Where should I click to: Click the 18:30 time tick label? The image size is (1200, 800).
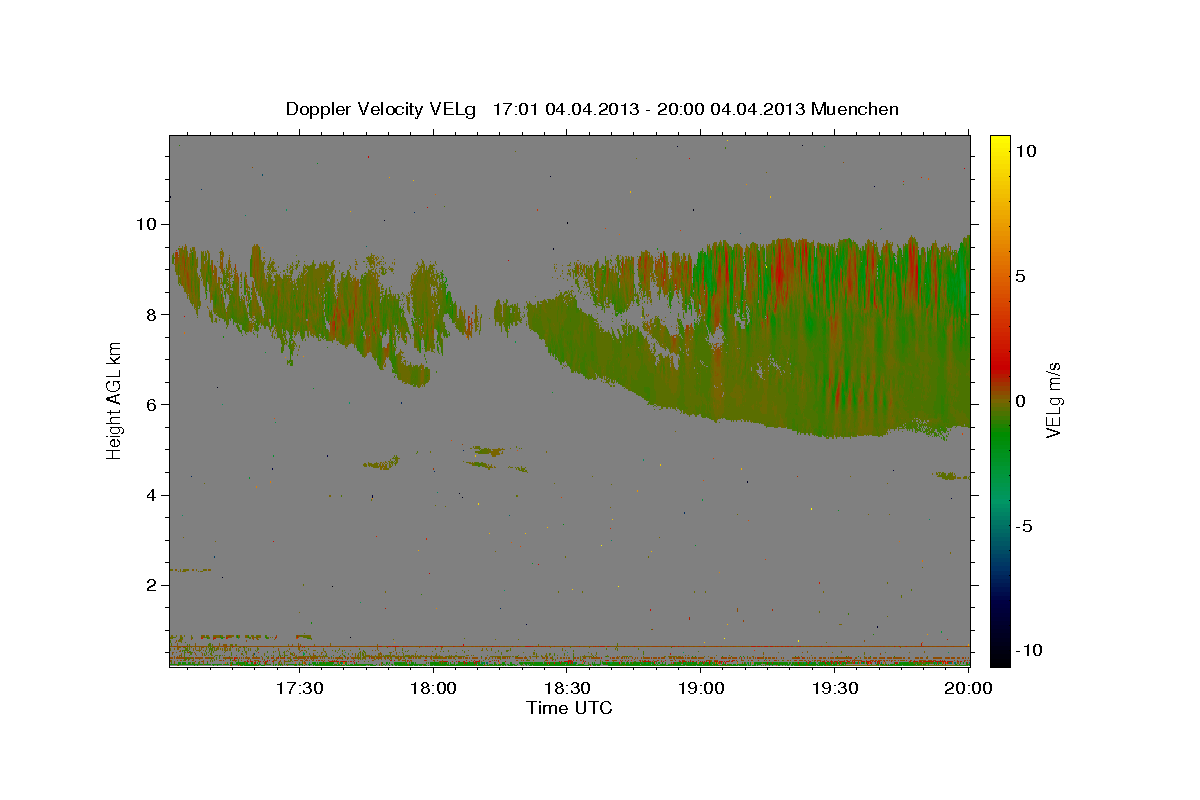[567, 688]
